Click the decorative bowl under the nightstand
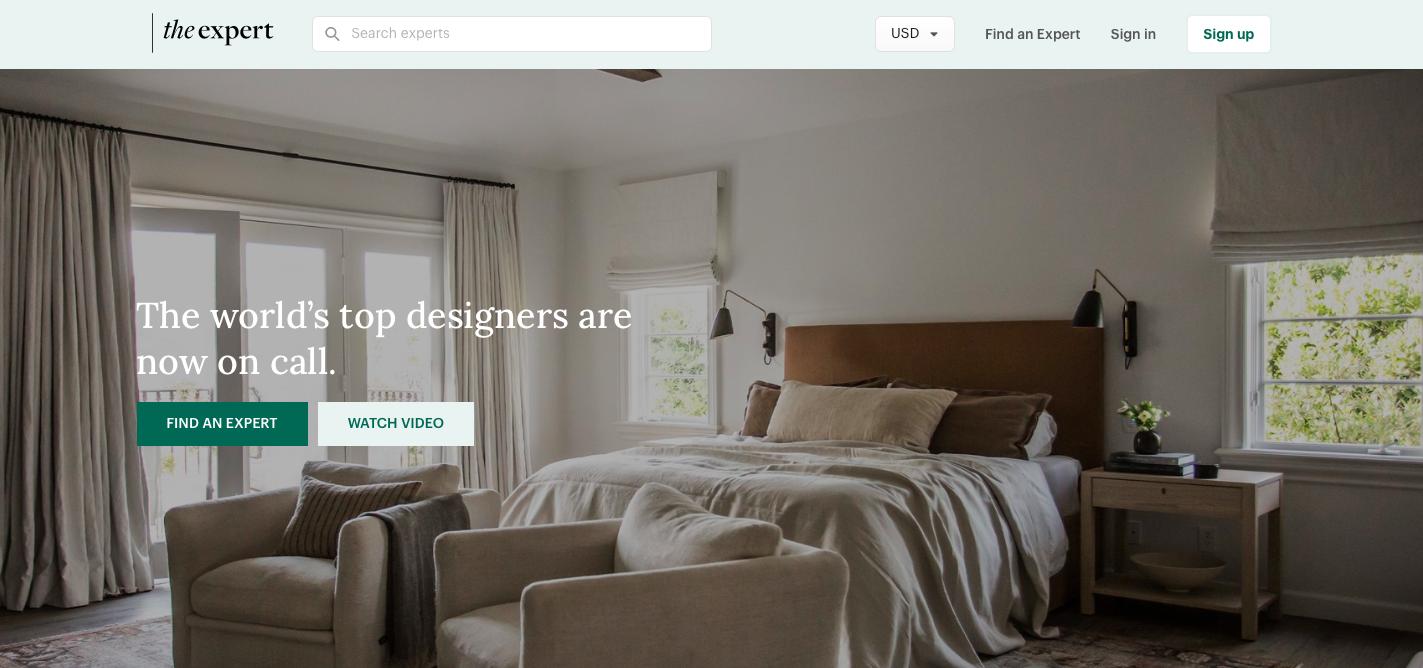1423x668 pixels. click(x=1178, y=572)
